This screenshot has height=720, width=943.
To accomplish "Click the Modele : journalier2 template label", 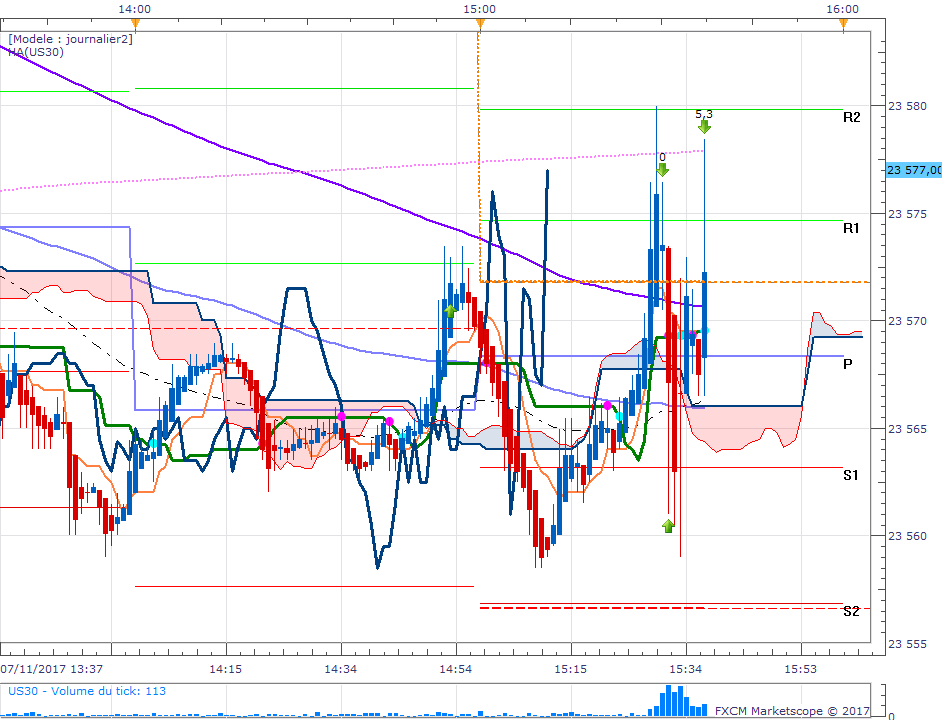I will [70, 39].
